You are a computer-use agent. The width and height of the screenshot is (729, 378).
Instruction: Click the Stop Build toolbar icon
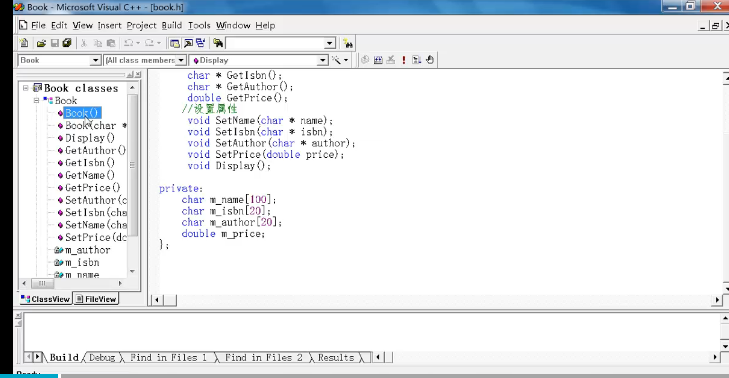pyautogui.click(x=391, y=60)
